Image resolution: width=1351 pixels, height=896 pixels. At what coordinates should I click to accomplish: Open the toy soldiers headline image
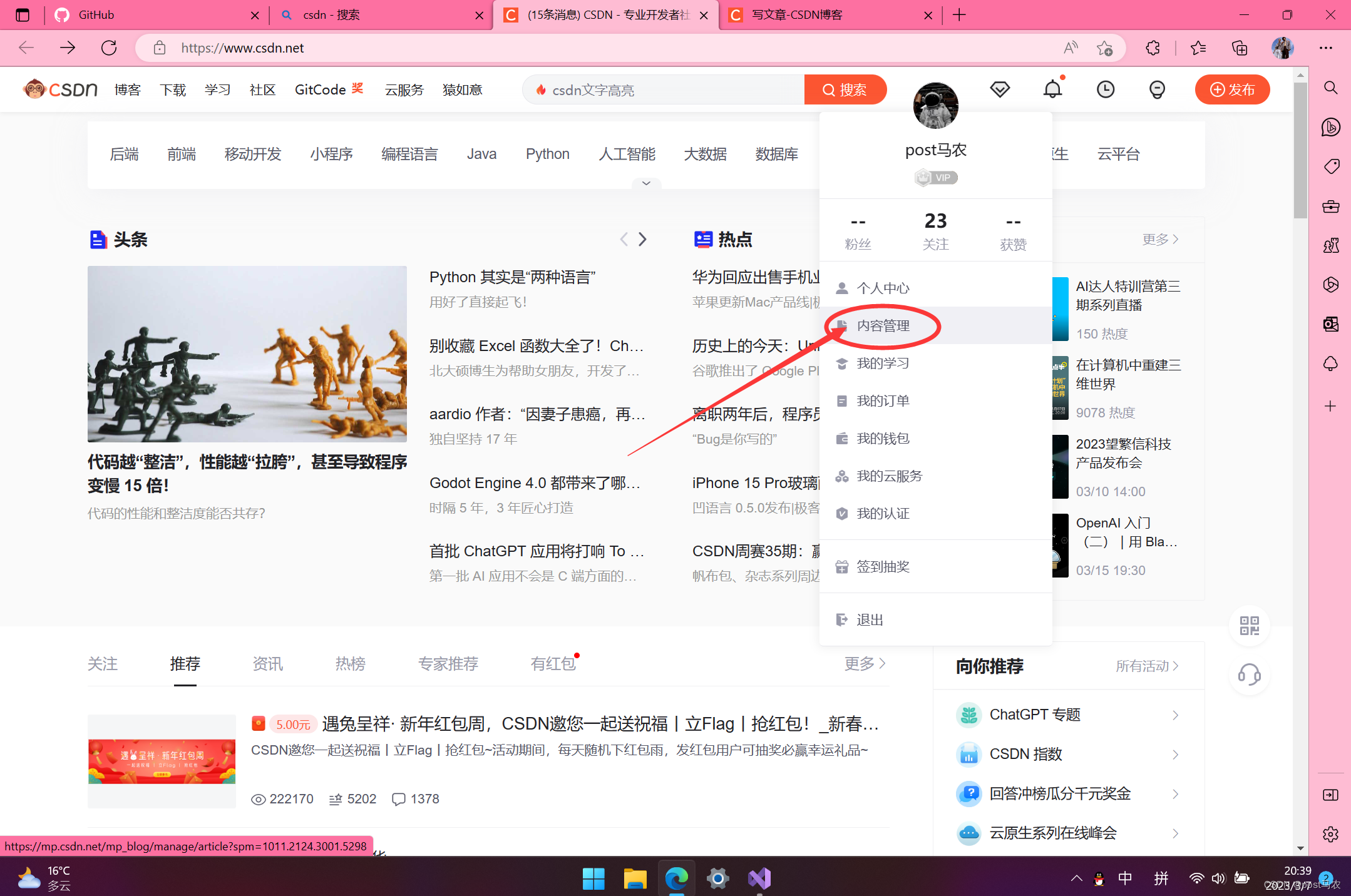coord(247,354)
